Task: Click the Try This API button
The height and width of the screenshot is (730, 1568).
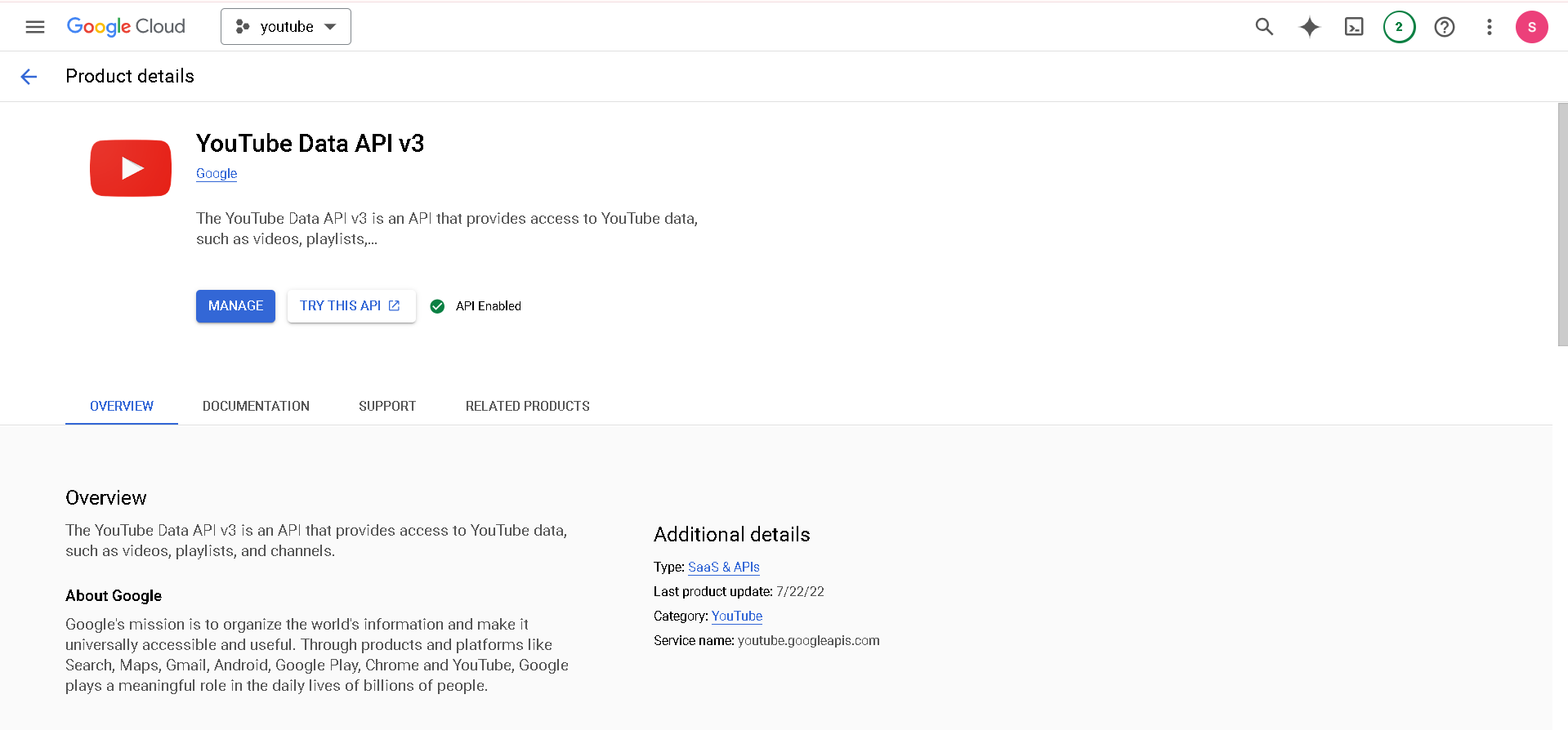Action: [x=351, y=306]
